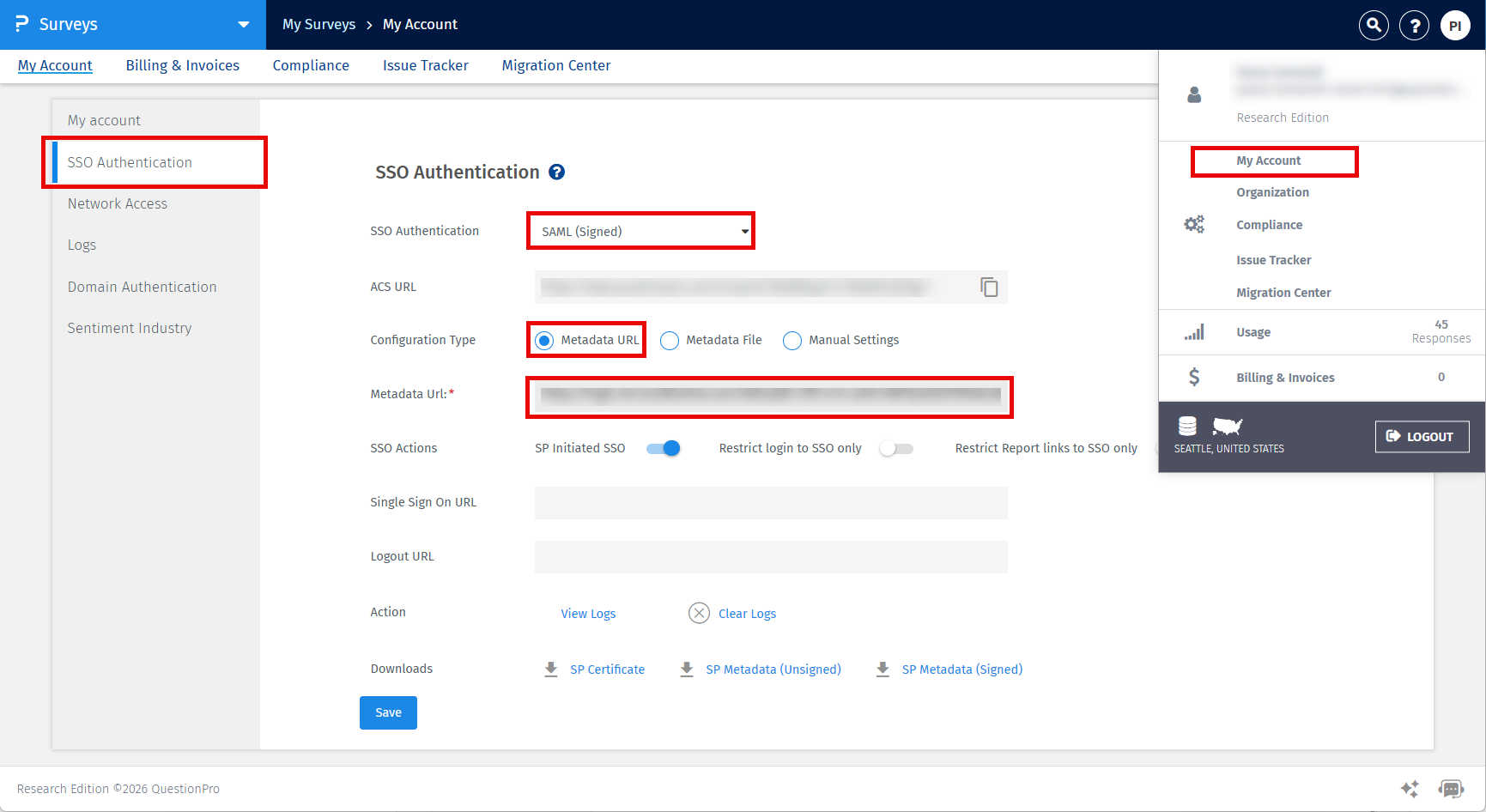This screenshot has width=1486, height=812.
Task: Select the Metadata File radio button
Action: [670, 341]
